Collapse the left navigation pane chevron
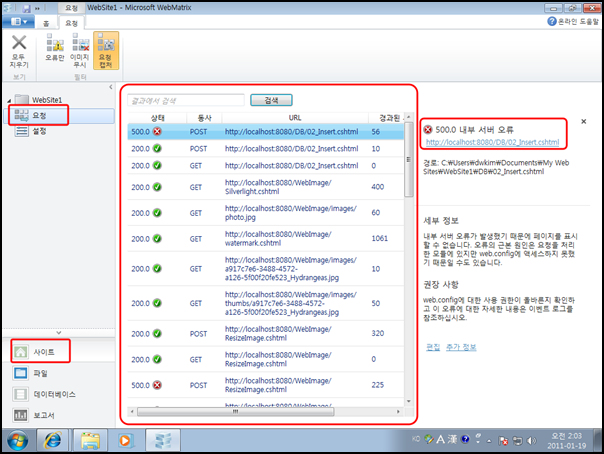 111,87
